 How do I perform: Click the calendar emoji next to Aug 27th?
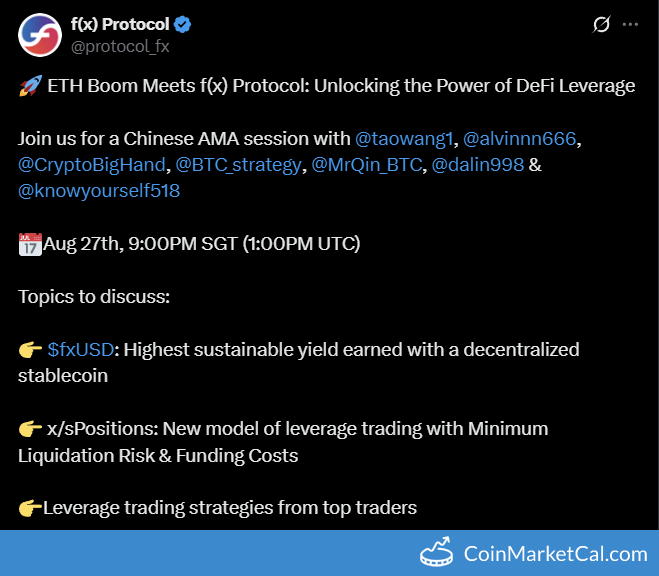point(30,244)
